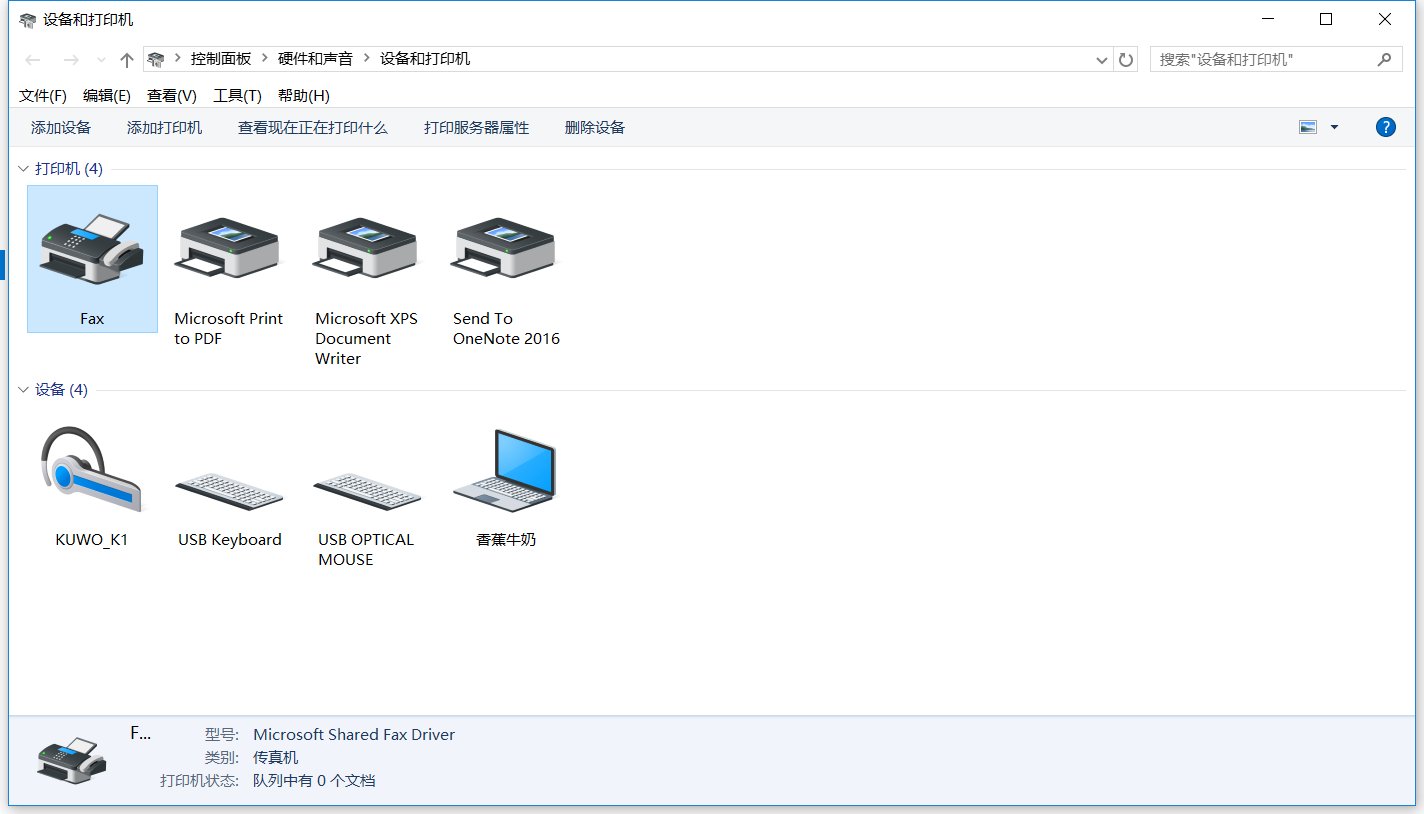
Task: Click the KUWO_K1 headset device
Action: click(90, 470)
